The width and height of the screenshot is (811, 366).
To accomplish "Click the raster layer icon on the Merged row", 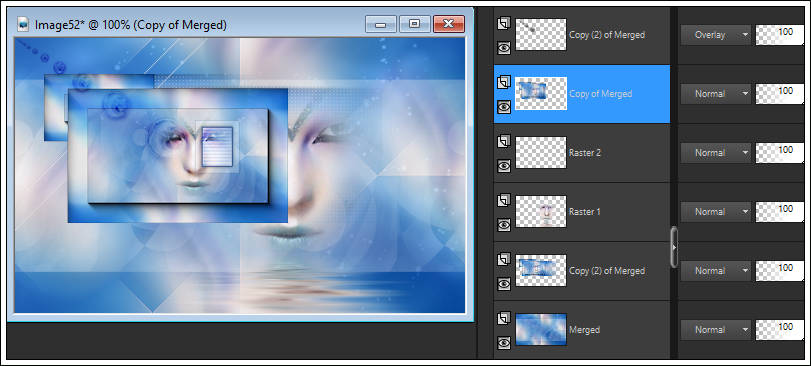I will click(504, 317).
